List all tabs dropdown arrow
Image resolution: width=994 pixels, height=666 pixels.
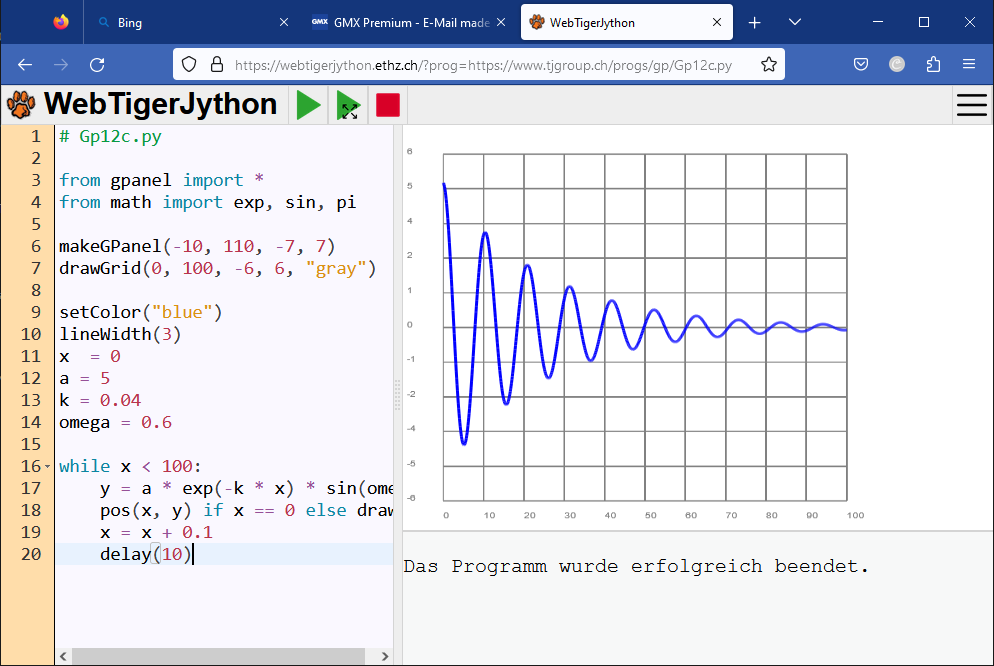pos(795,22)
